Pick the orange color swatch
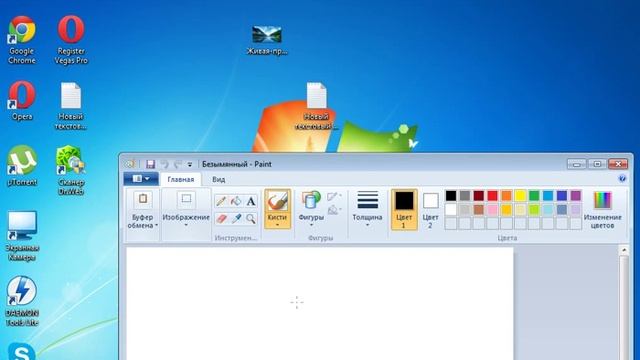This screenshot has width=640, height=360. click(x=507, y=196)
